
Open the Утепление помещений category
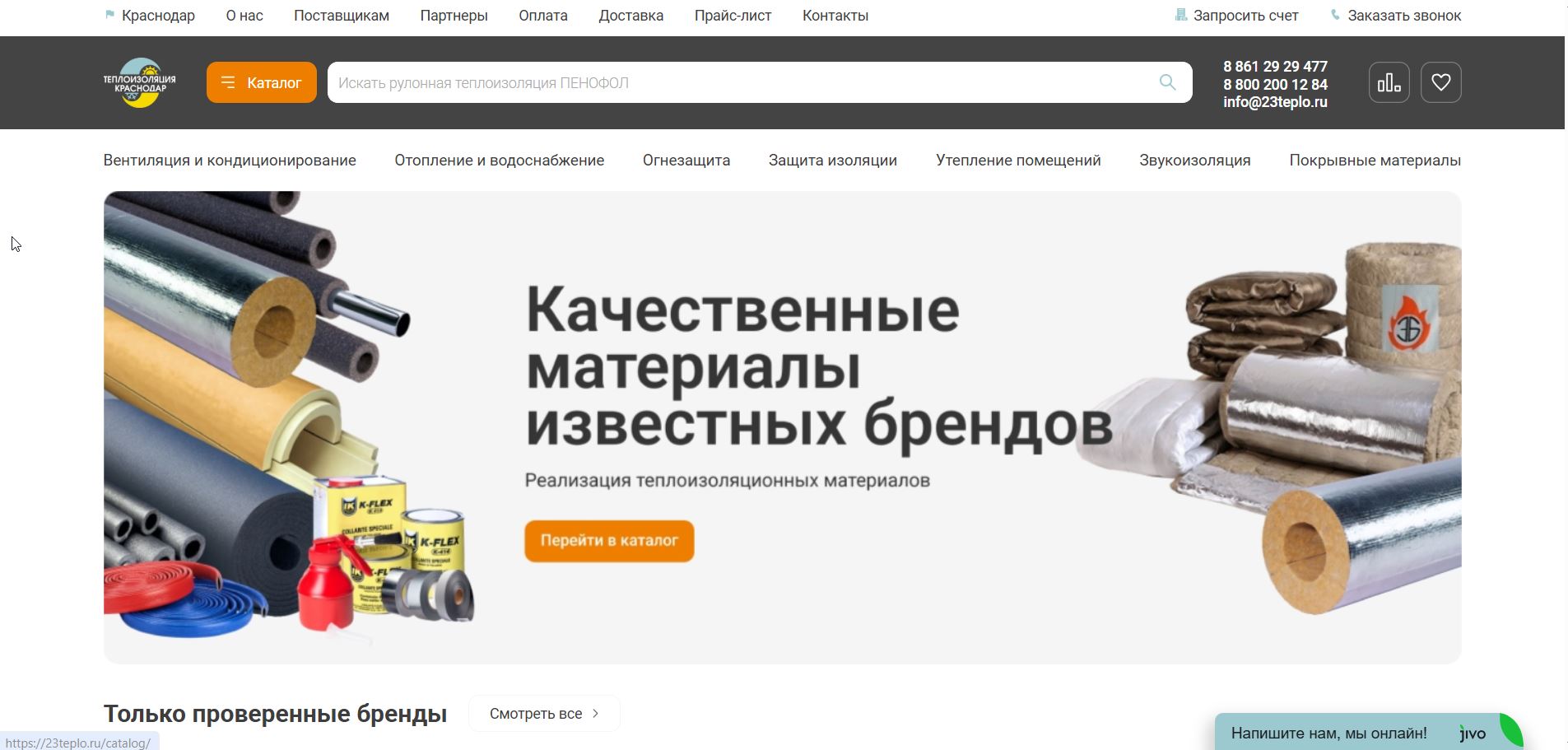1018,161
